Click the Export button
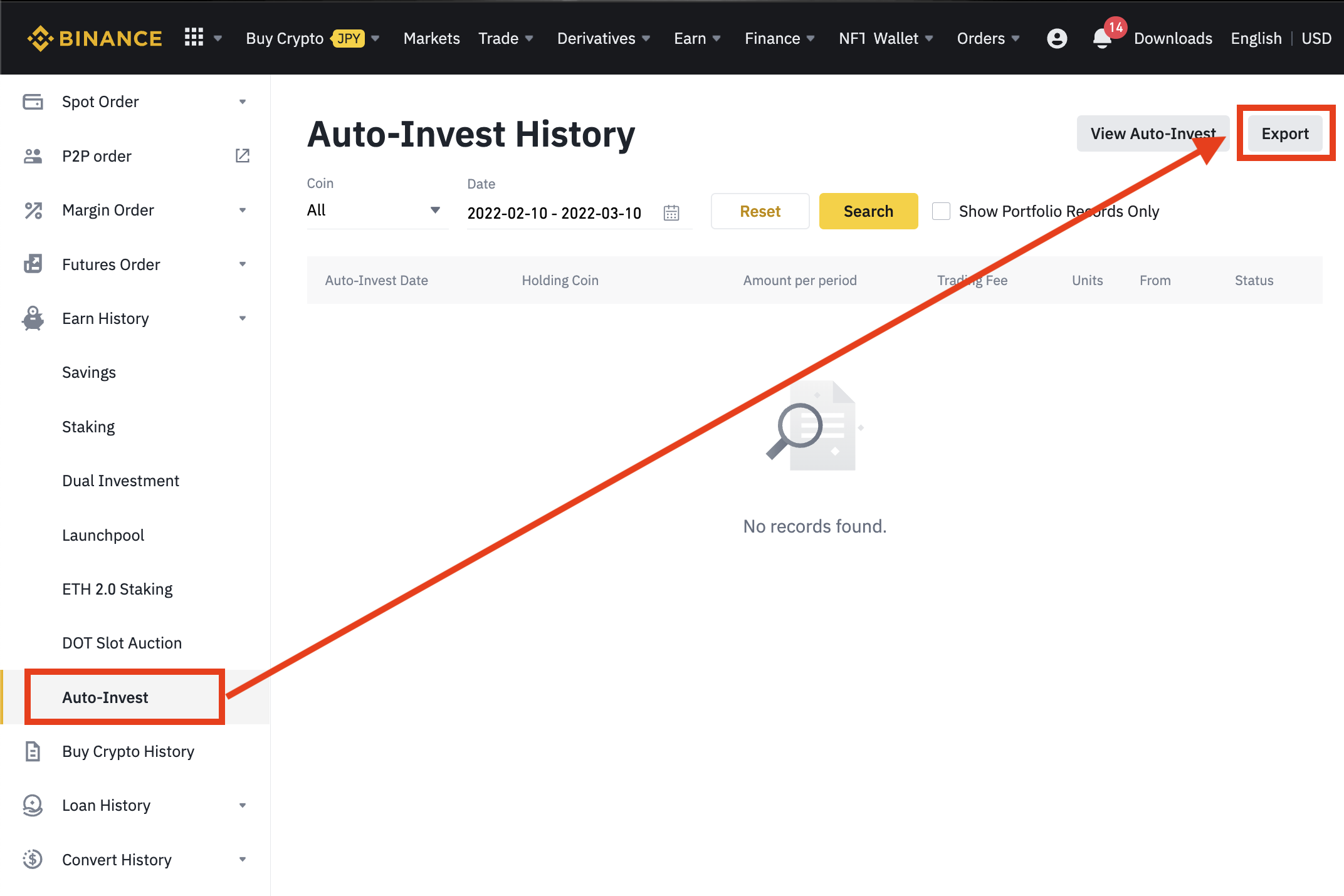 coord(1285,133)
